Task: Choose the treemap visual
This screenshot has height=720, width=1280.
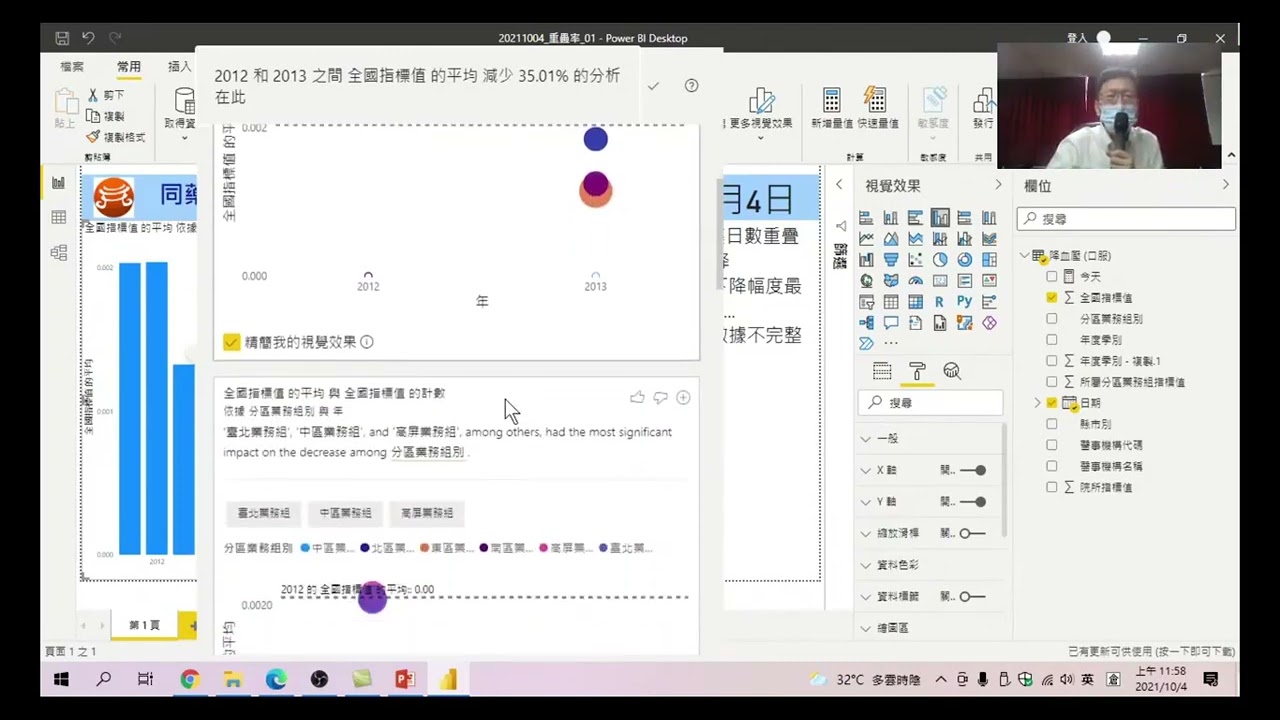Action: click(989, 260)
